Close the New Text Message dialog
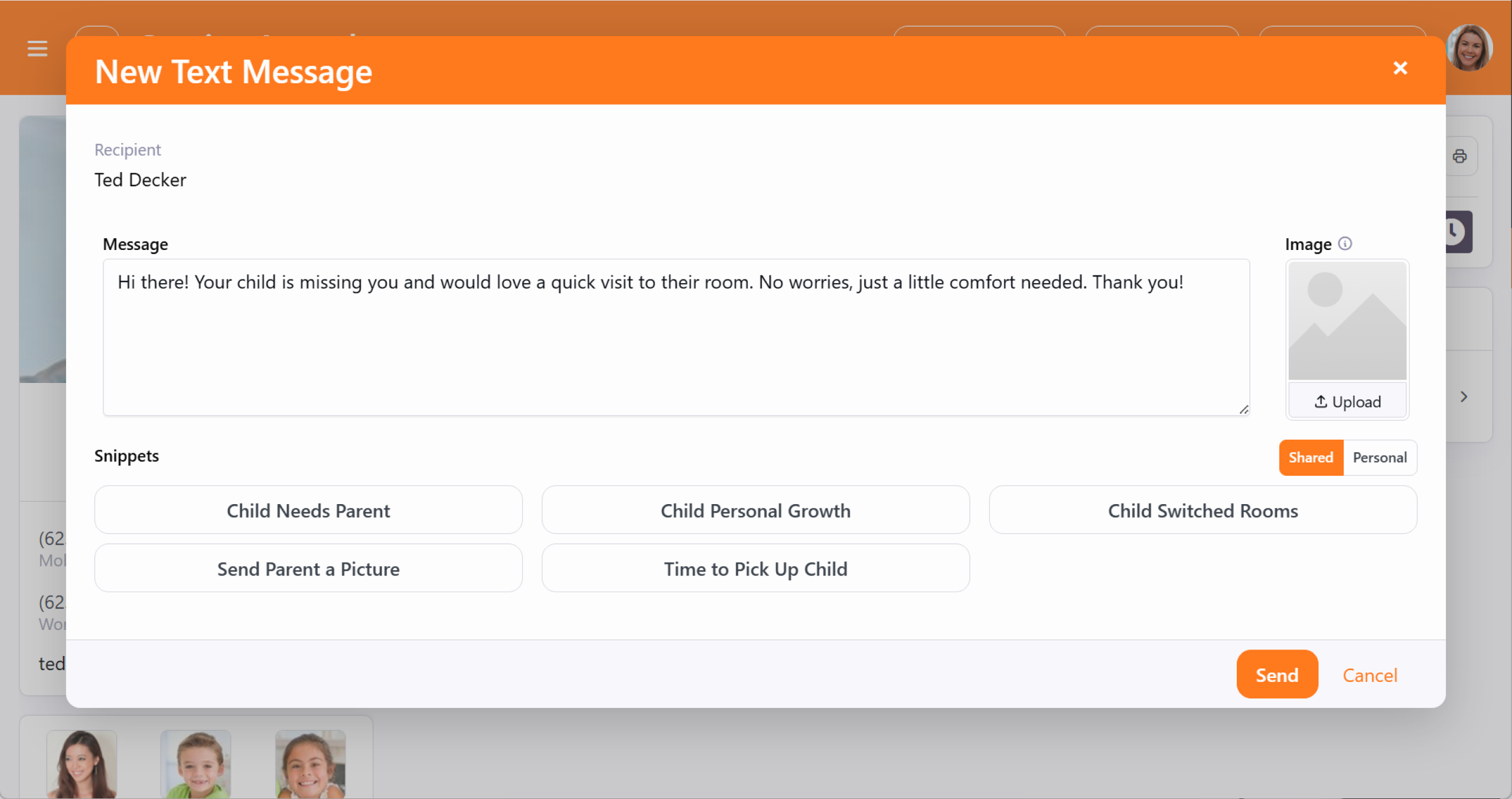The height and width of the screenshot is (799, 1512). tap(1400, 69)
